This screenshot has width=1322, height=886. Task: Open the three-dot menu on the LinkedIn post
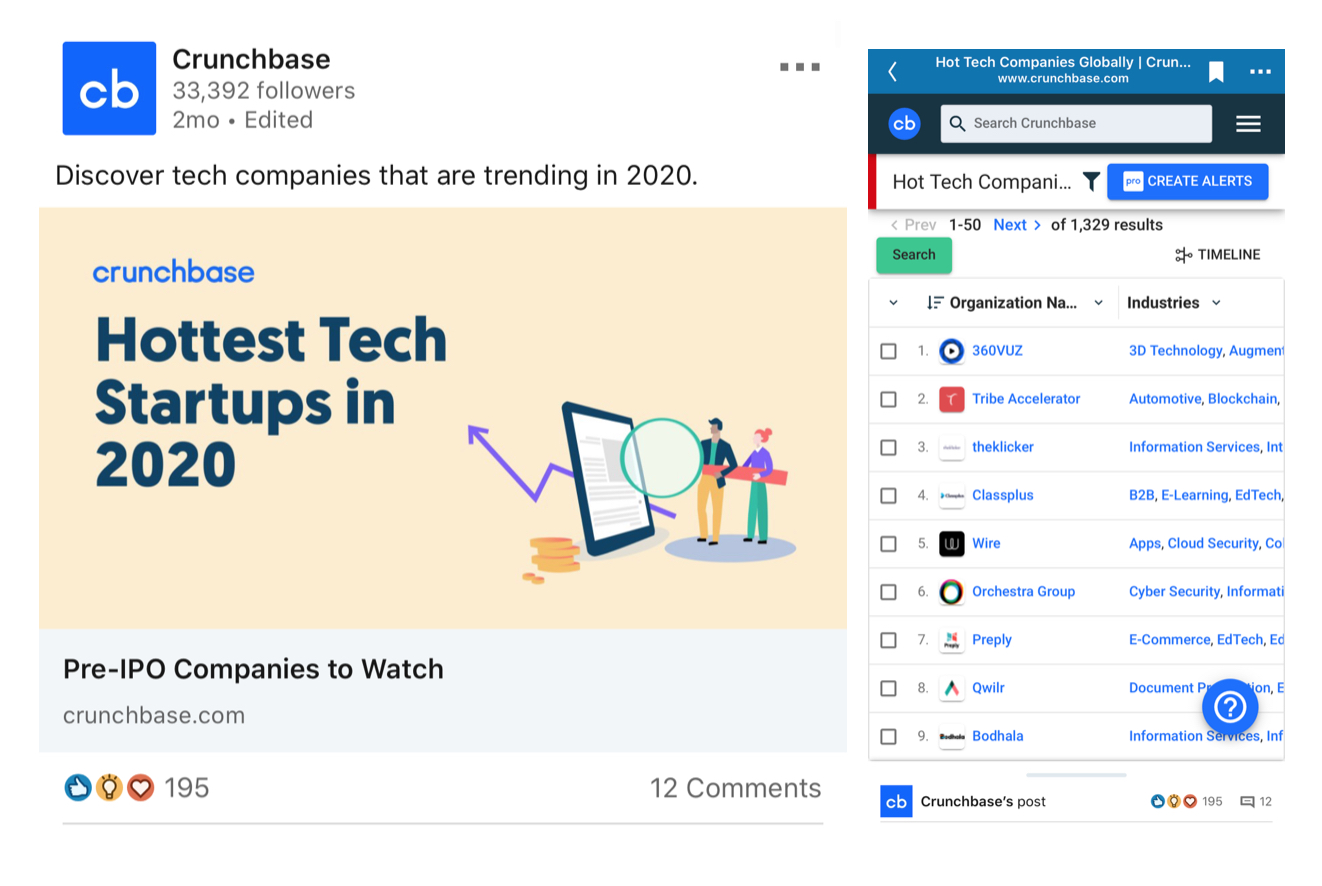point(799,66)
